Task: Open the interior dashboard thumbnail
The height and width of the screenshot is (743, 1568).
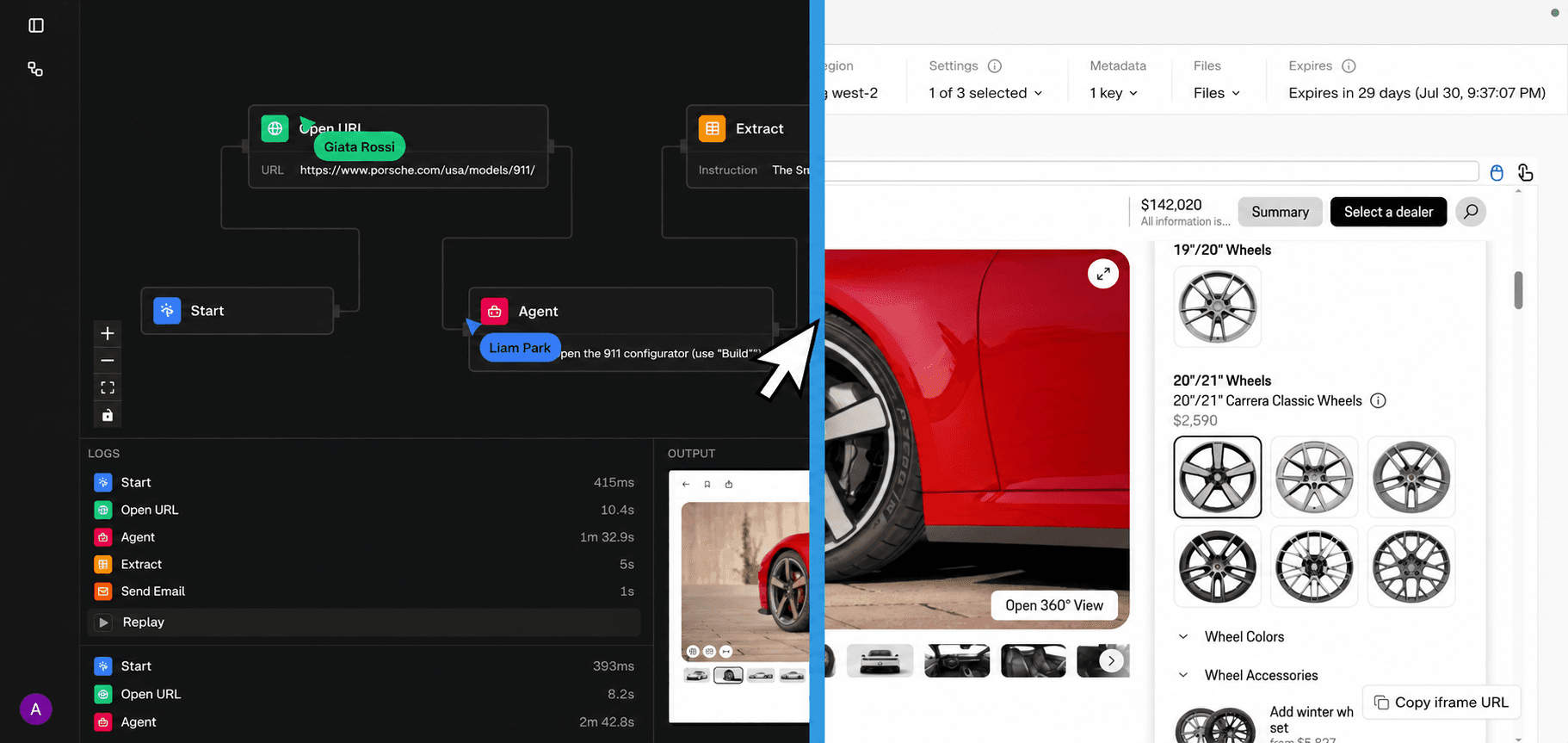Action: tap(957, 660)
